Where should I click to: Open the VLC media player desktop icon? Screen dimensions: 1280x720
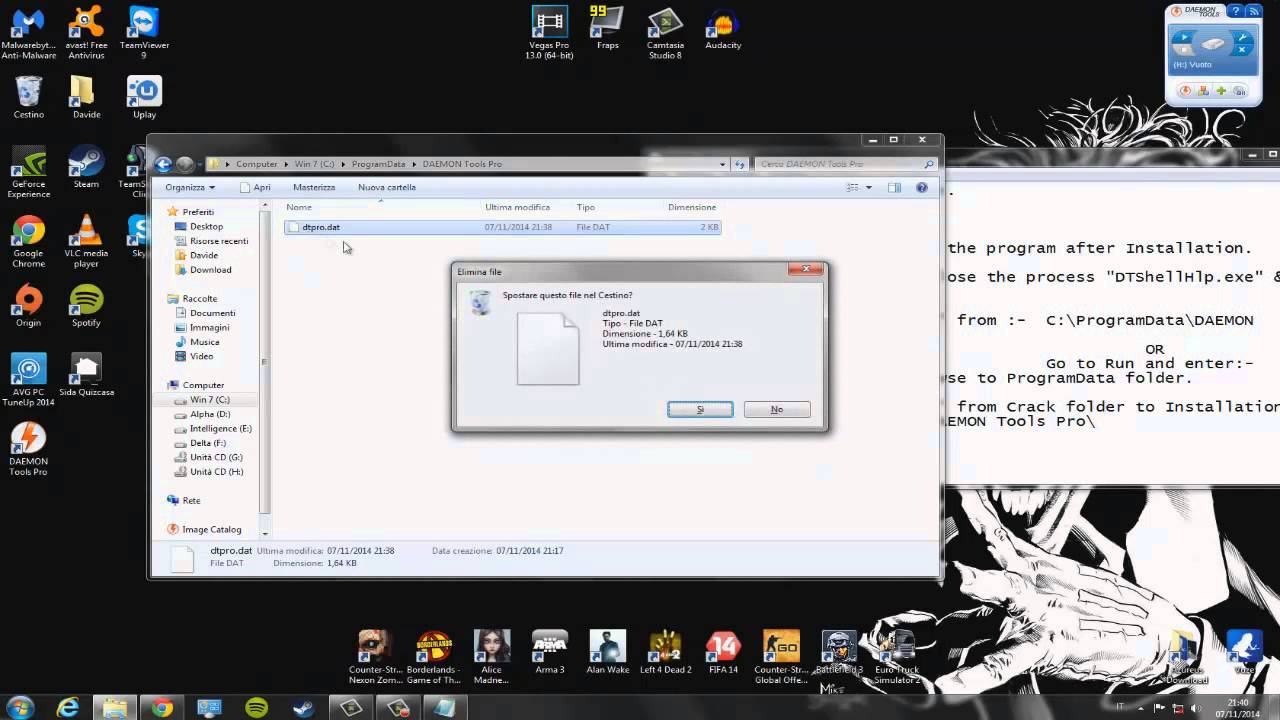pos(86,242)
